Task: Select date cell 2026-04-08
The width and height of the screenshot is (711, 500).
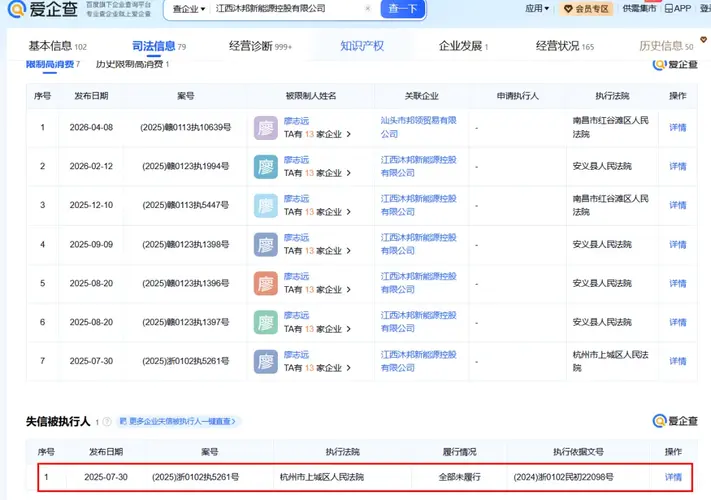Action: pos(91,128)
